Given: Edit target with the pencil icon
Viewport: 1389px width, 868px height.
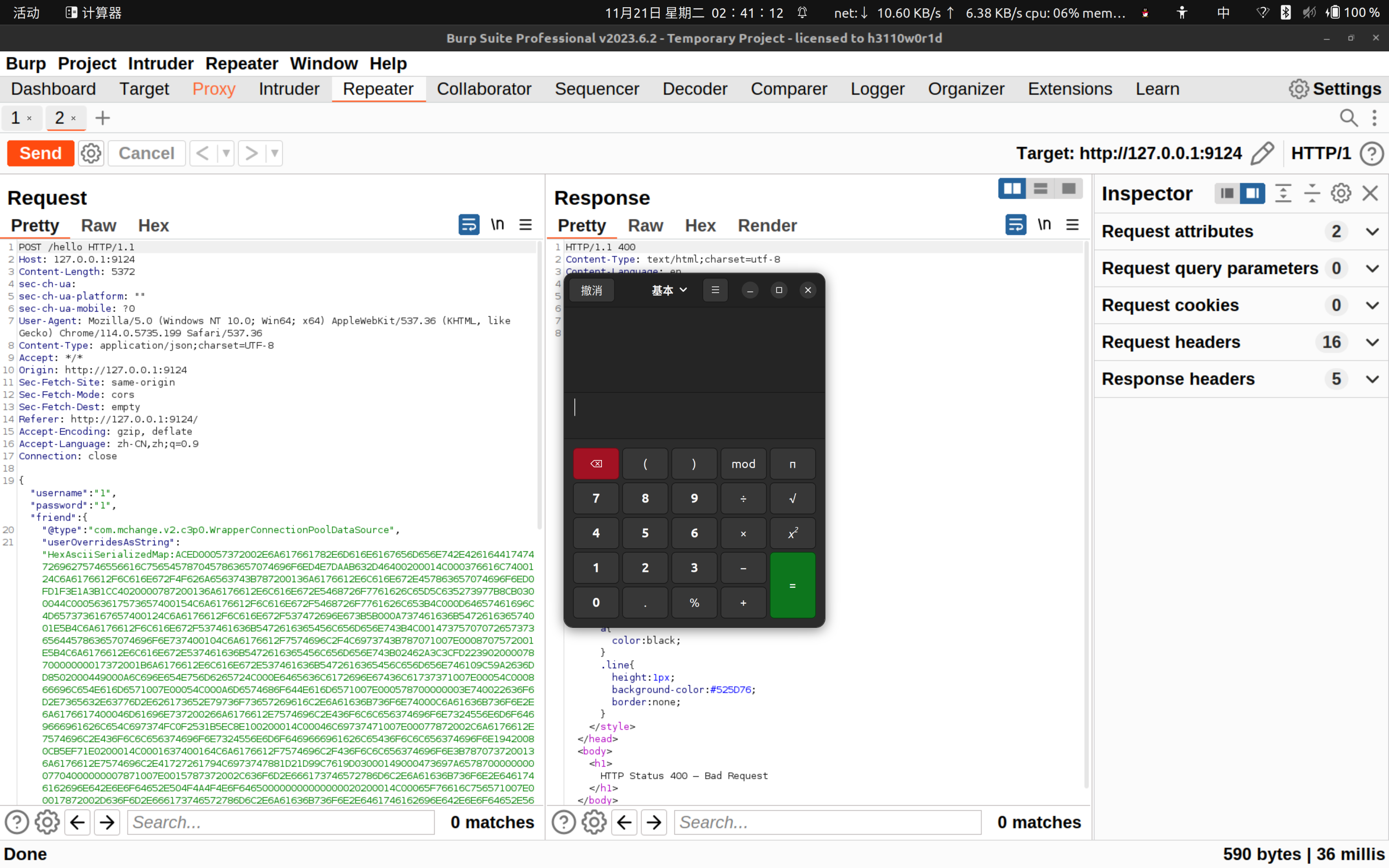Looking at the screenshot, I should [1262, 153].
